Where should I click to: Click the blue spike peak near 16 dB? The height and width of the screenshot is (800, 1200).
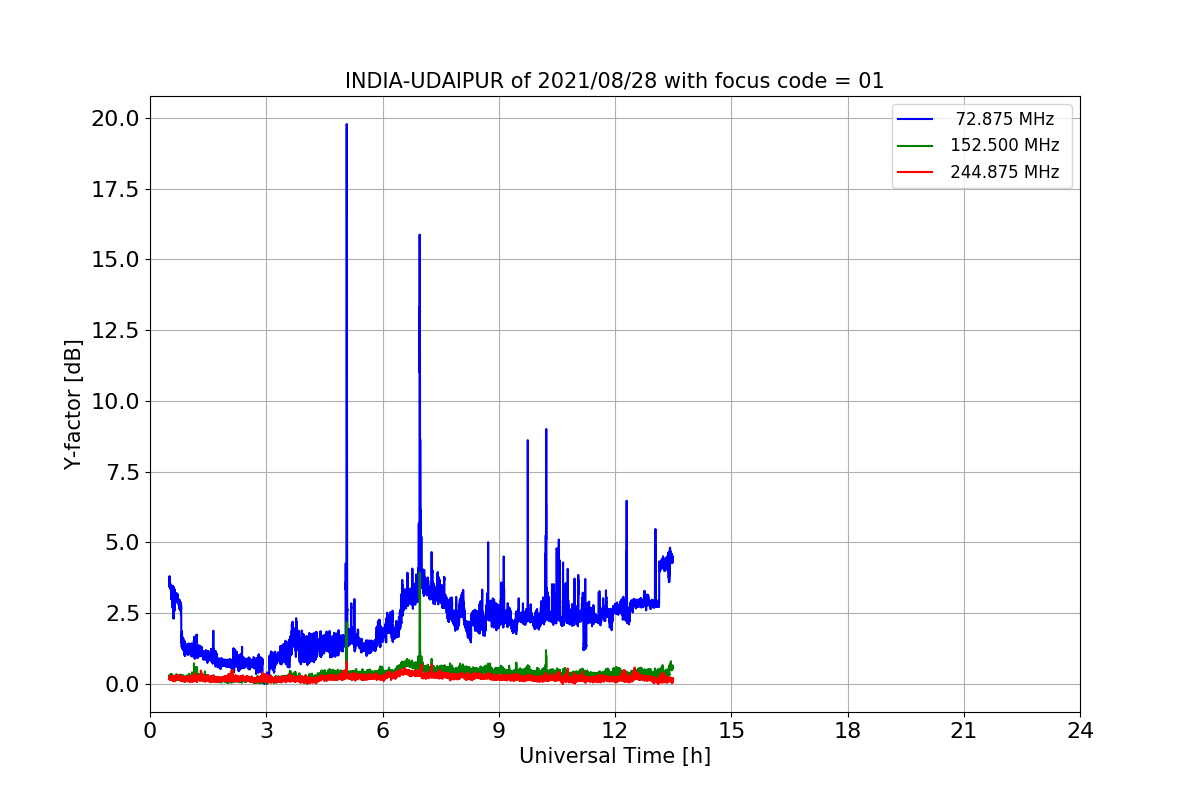[419, 236]
